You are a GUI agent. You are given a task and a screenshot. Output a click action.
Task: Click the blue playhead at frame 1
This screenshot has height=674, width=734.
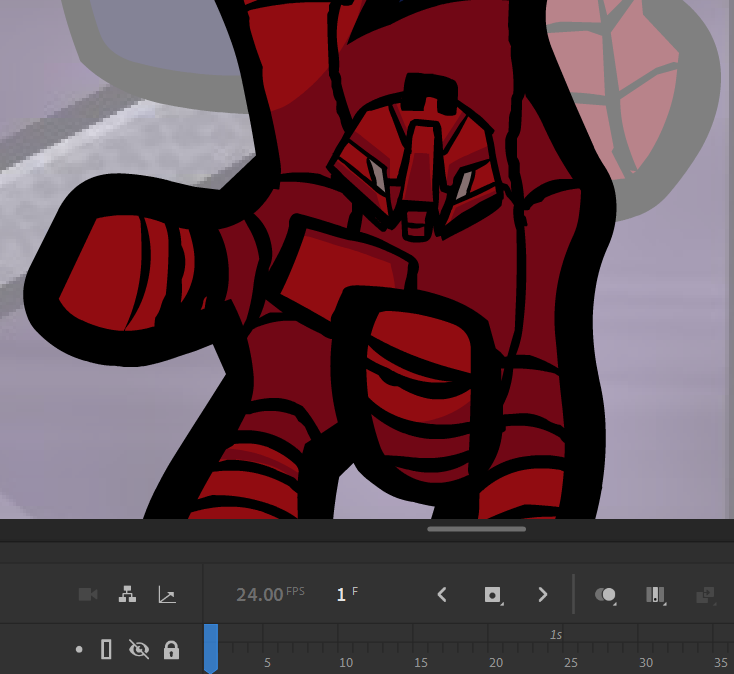click(211, 648)
